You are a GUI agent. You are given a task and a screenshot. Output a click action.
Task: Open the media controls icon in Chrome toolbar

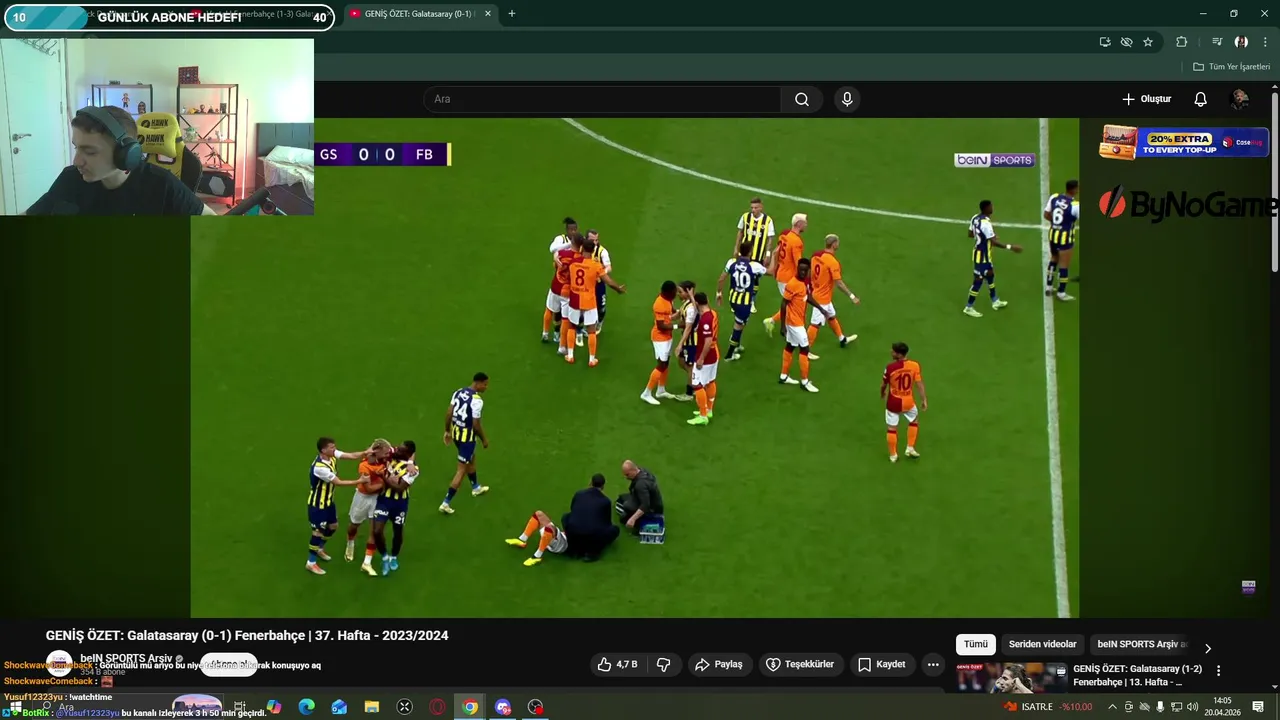(1217, 42)
